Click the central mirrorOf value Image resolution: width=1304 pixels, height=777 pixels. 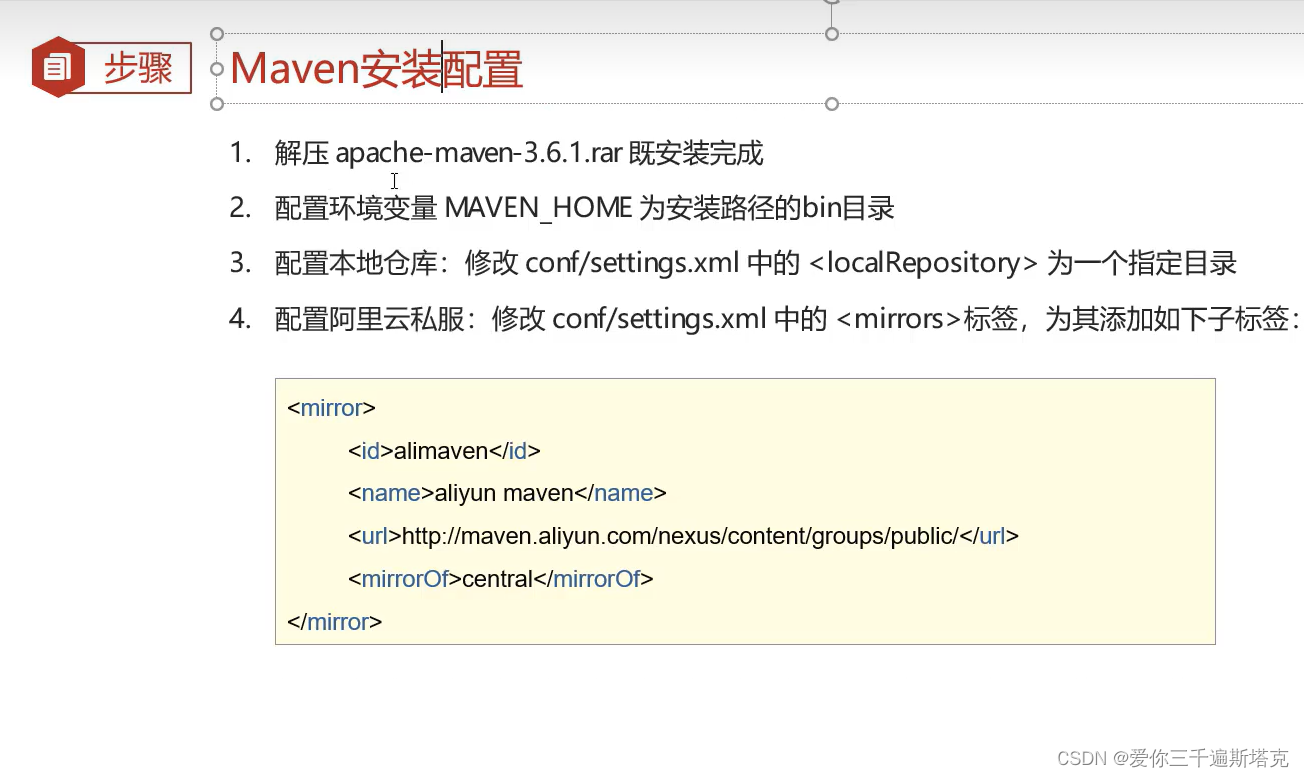pos(500,578)
